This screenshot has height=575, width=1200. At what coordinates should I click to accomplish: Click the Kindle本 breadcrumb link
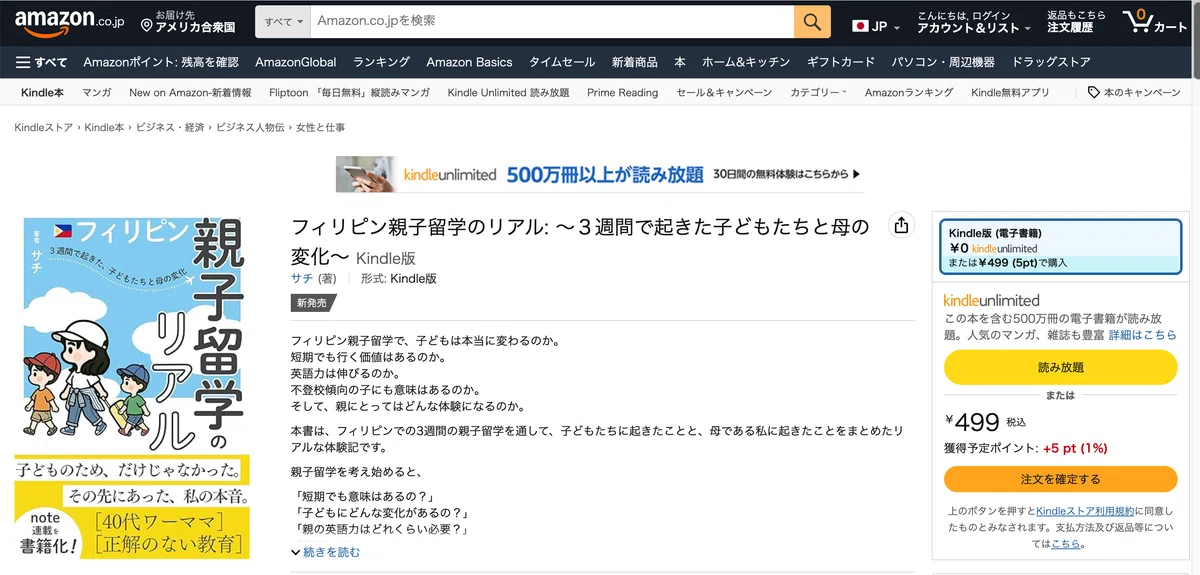pyautogui.click(x=104, y=128)
